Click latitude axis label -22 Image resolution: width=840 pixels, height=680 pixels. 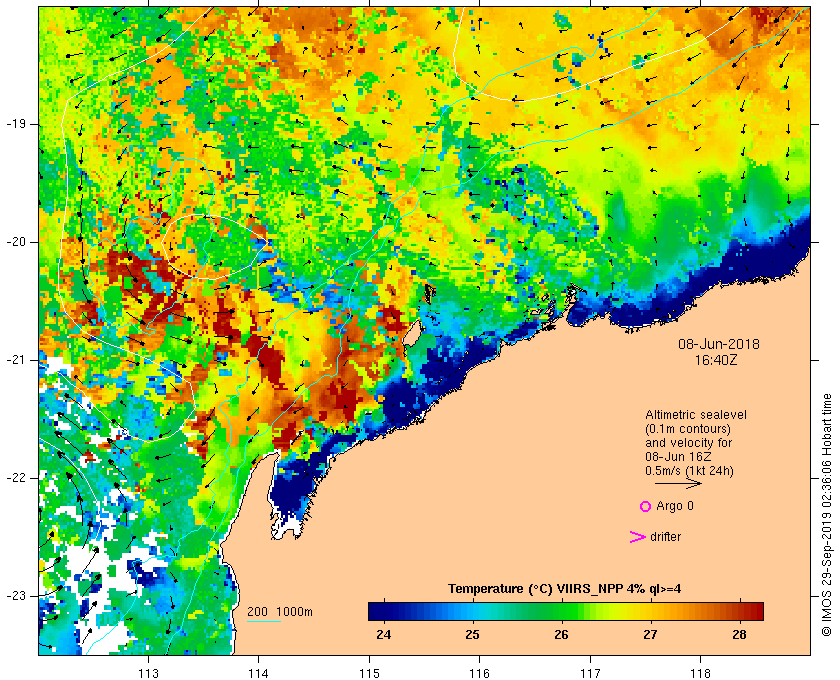[15, 478]
